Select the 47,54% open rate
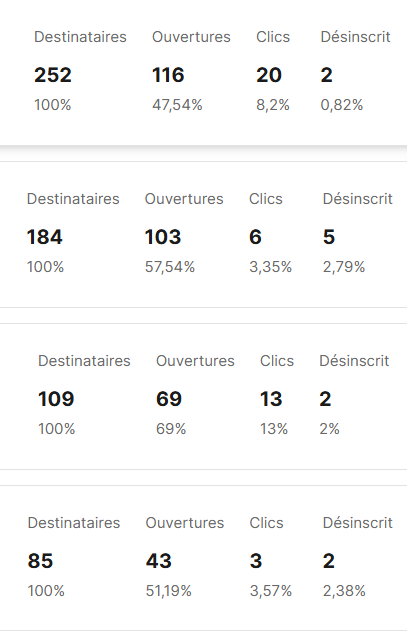The image size is (407, 632). pyautogui.click(x=177, y=105)
